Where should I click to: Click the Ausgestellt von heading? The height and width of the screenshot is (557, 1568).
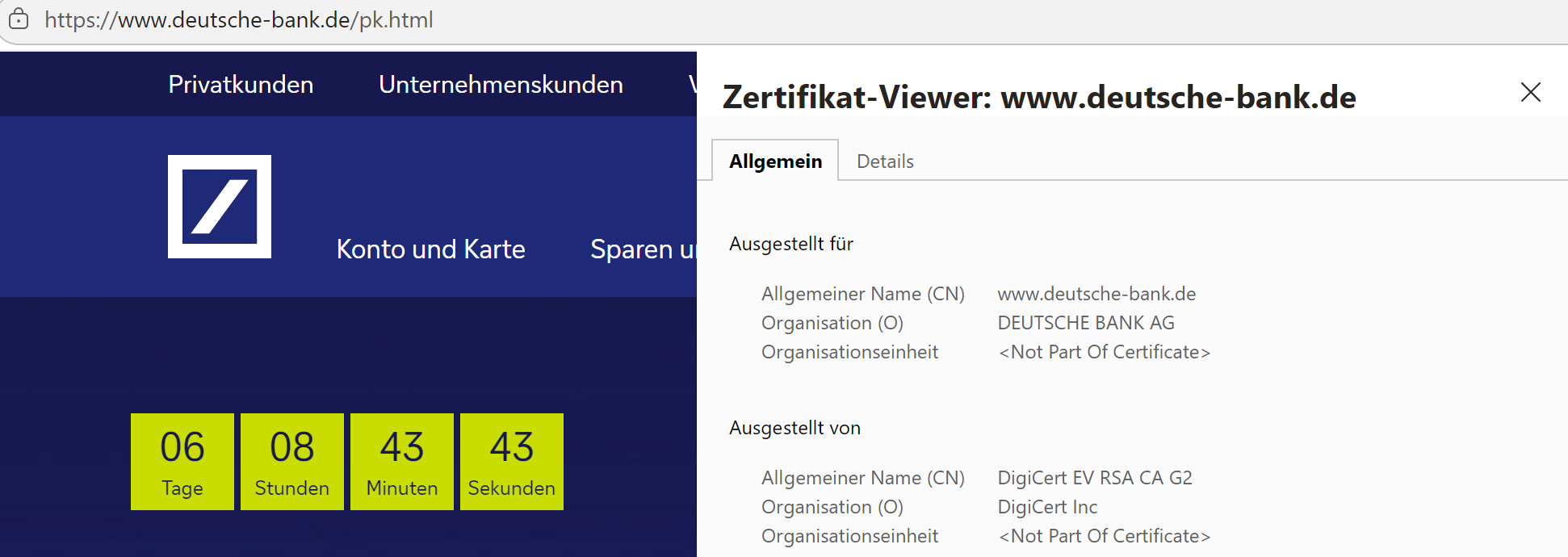794,428
